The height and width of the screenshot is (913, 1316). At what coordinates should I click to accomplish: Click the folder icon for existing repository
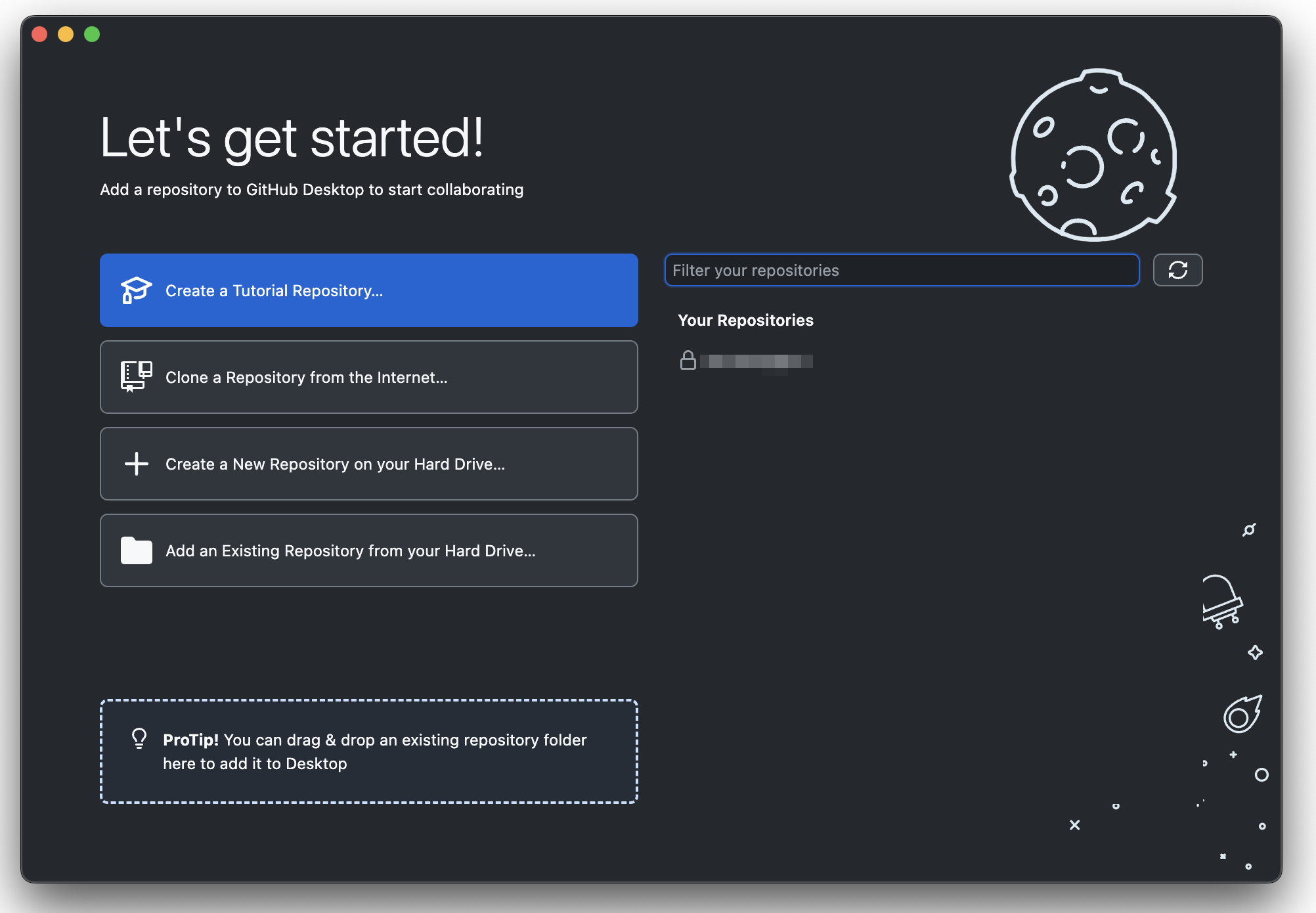pos(136,550)
